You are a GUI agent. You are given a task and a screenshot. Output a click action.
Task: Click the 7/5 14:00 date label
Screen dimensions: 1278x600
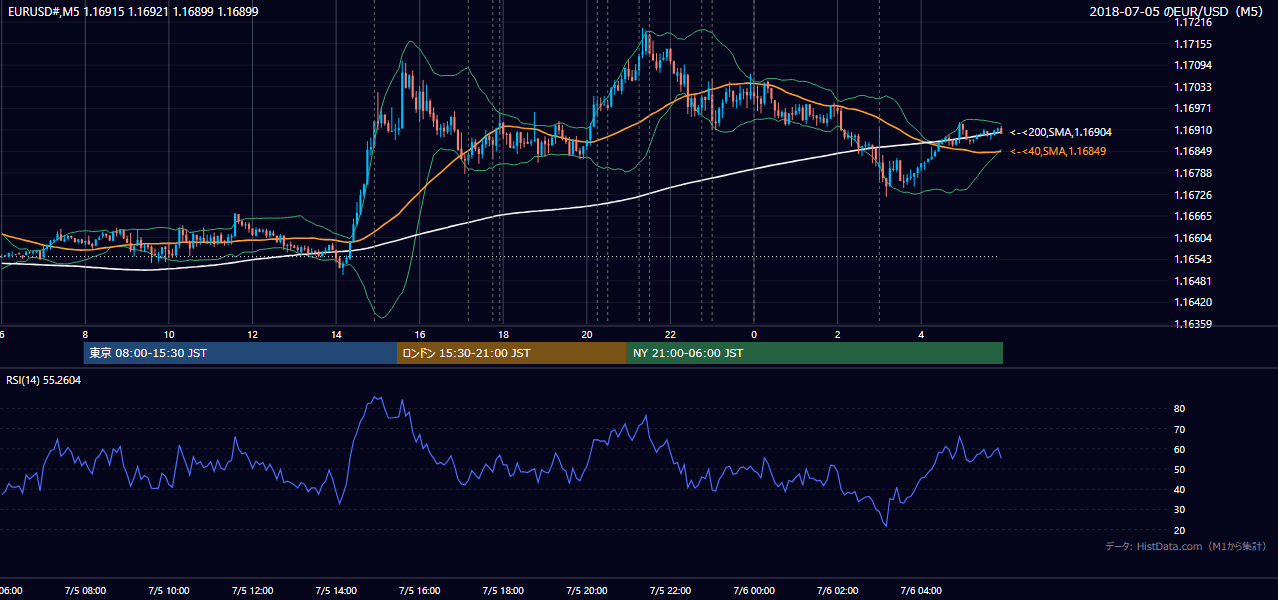[336, 590]
